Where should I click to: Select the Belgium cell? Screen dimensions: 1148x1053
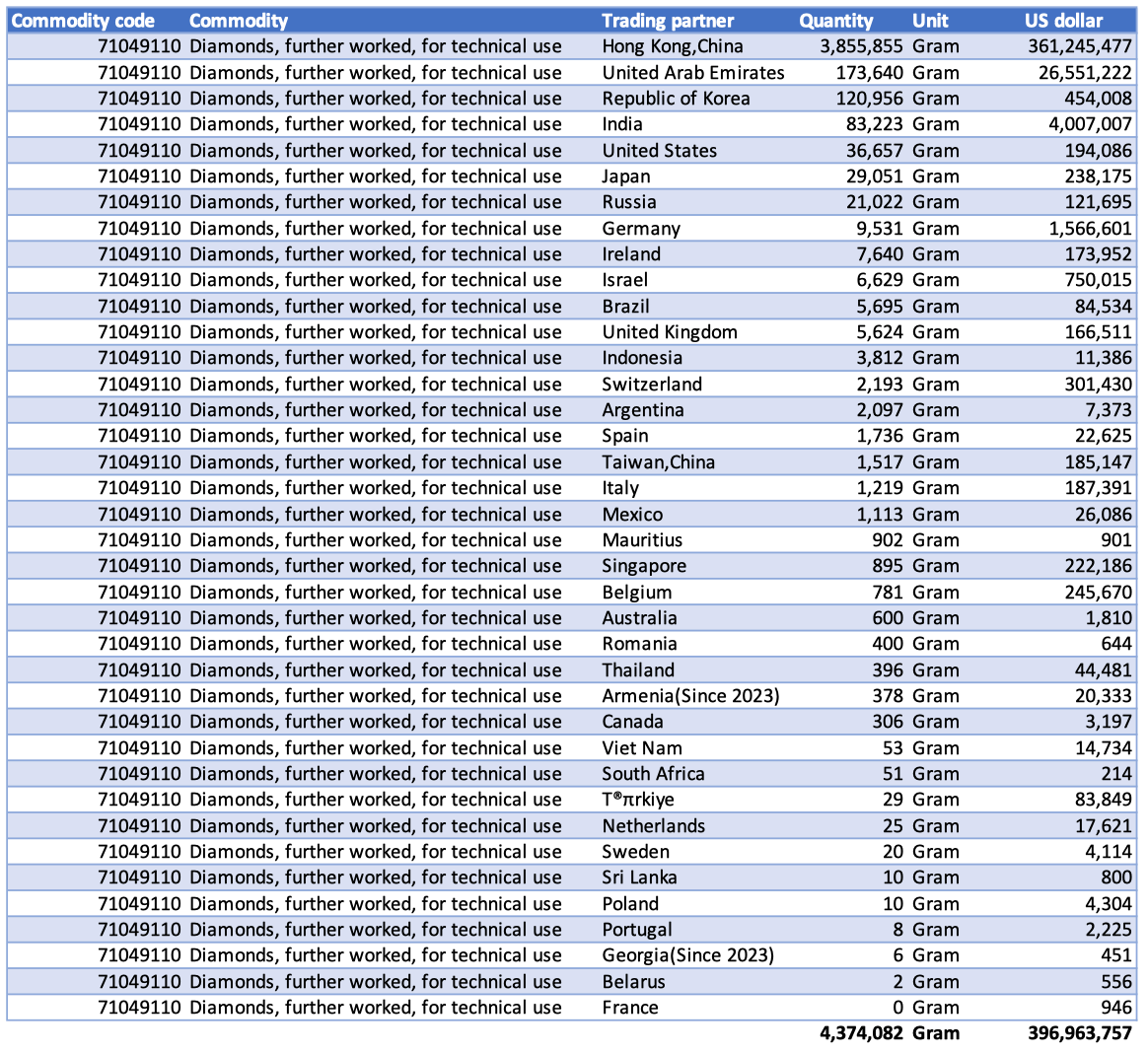(x=636, y=592)
